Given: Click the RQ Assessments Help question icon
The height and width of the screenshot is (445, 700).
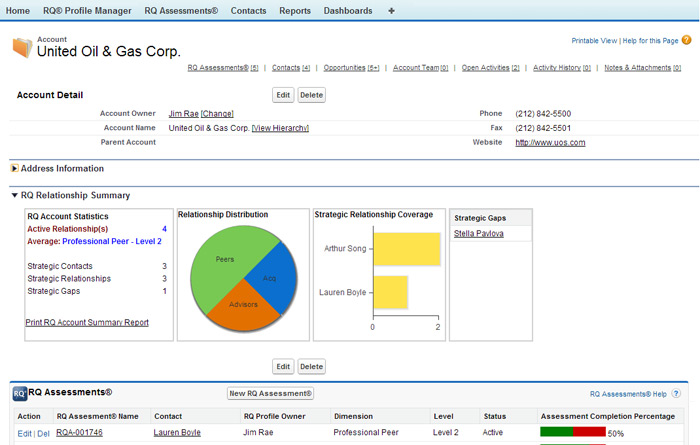Looking at the screenshot, I should tap(676, 394).
